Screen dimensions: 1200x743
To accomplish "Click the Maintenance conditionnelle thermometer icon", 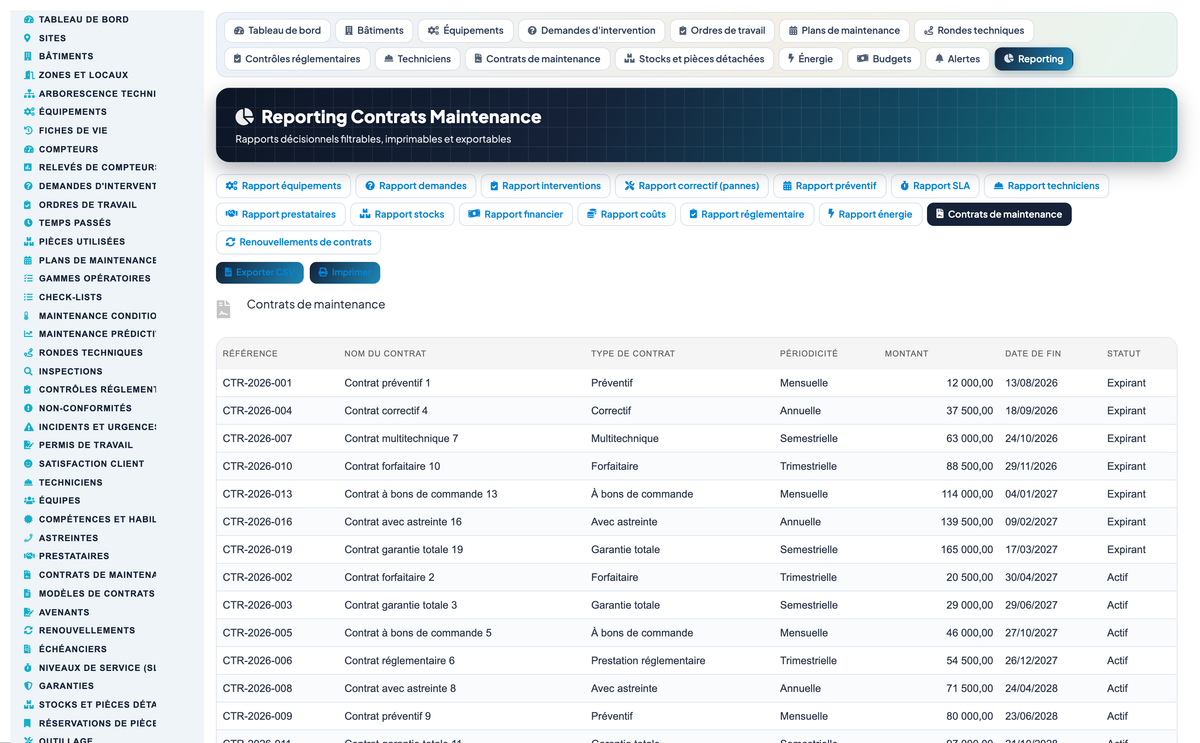I will point(28,315).
